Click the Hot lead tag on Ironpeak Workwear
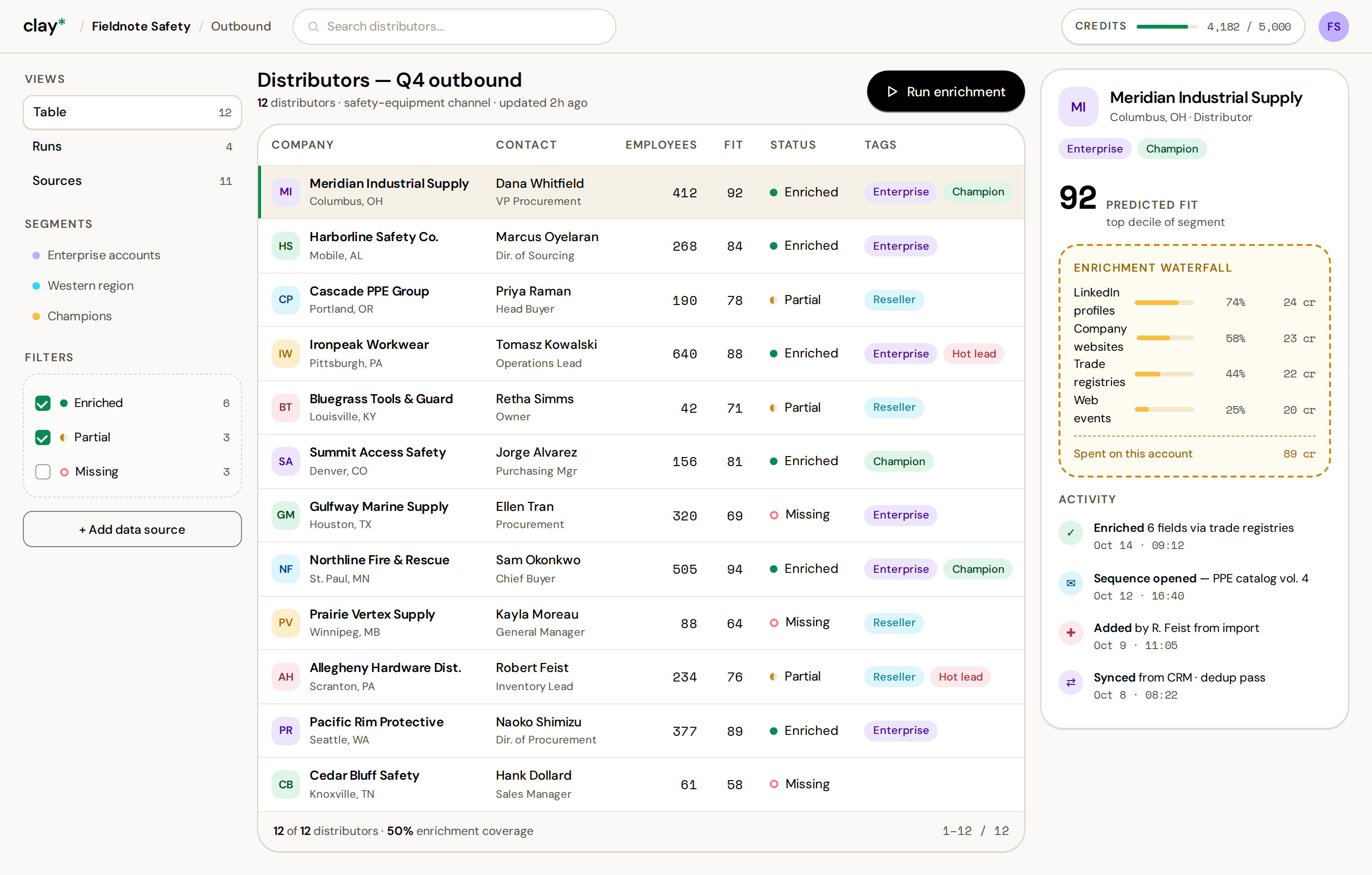1372x875 pixels. pos(974,354)
